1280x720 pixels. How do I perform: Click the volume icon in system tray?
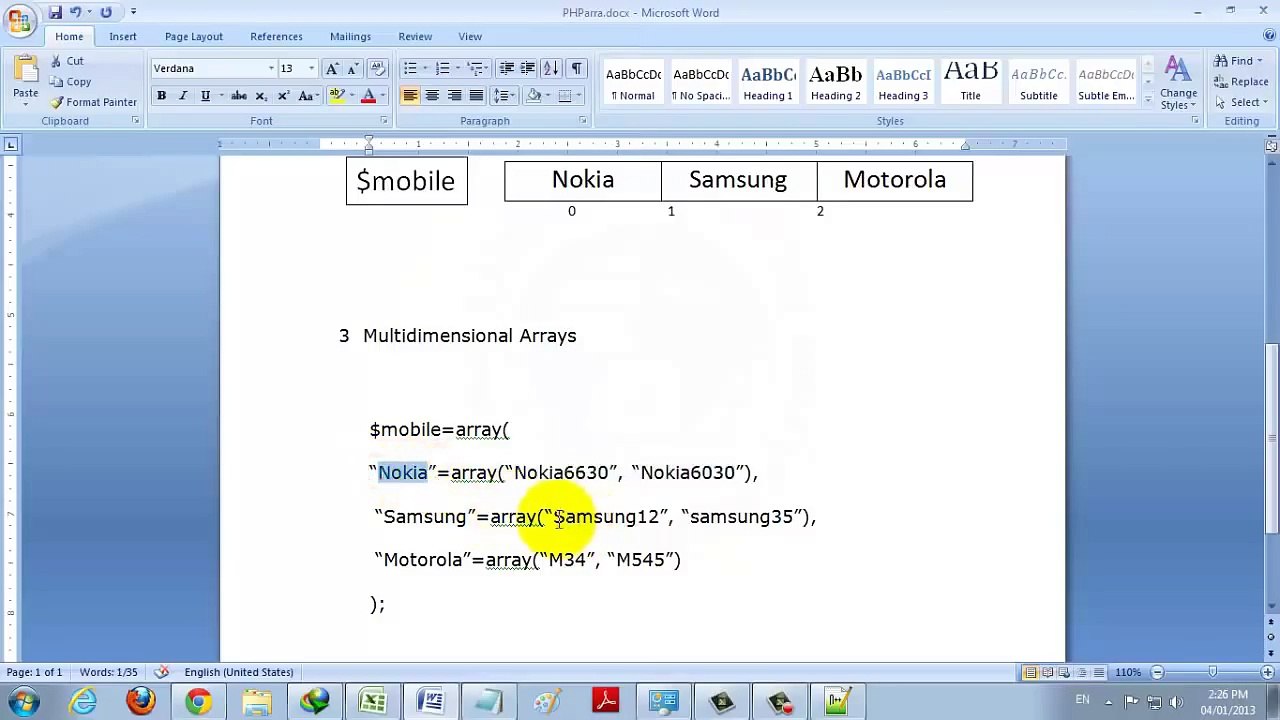click(x=1175, y=701)
